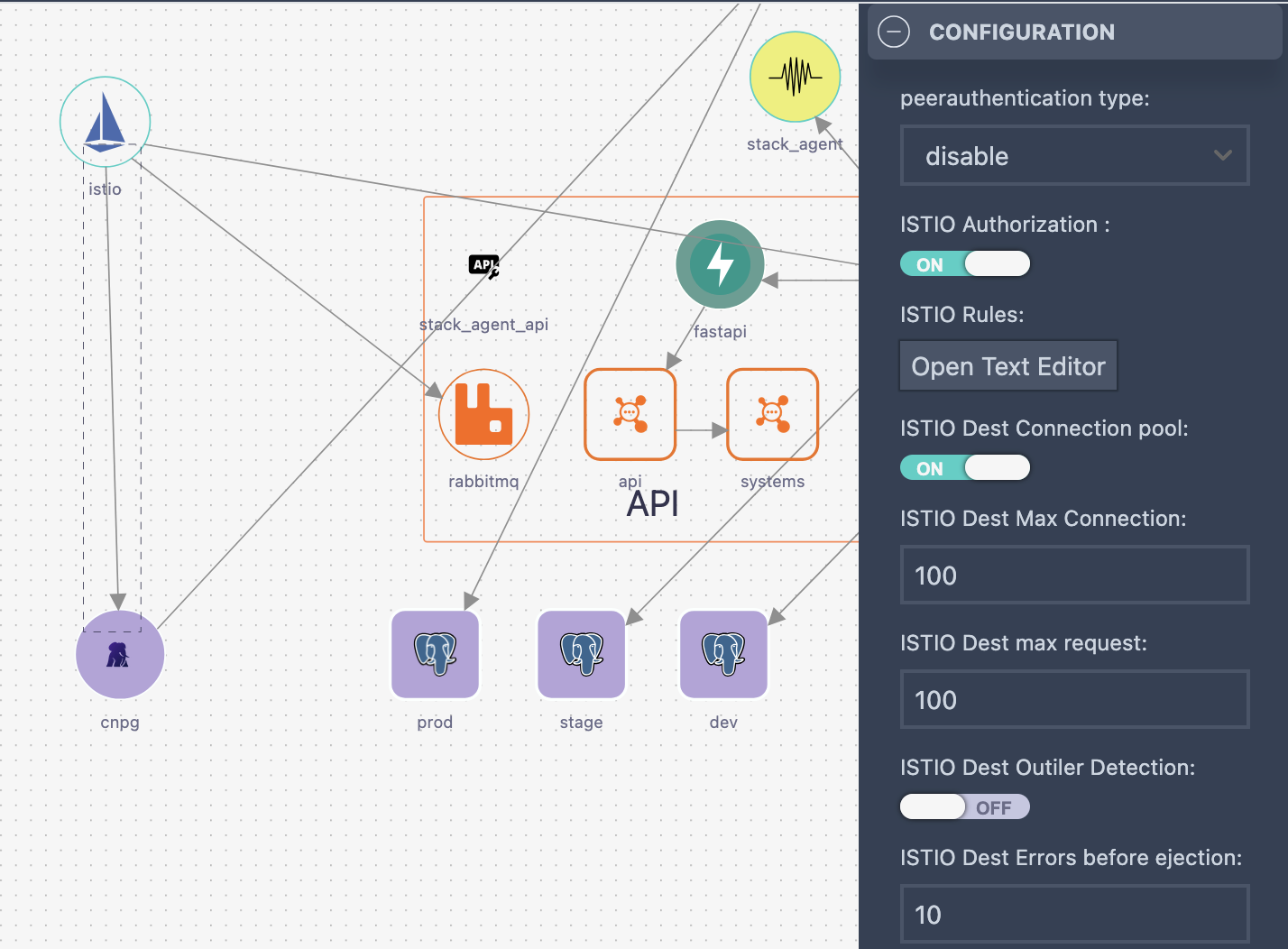The height and width of the screenshot is (949, 1288).
Task: Select the stage database node
Action: click(581, 655)
